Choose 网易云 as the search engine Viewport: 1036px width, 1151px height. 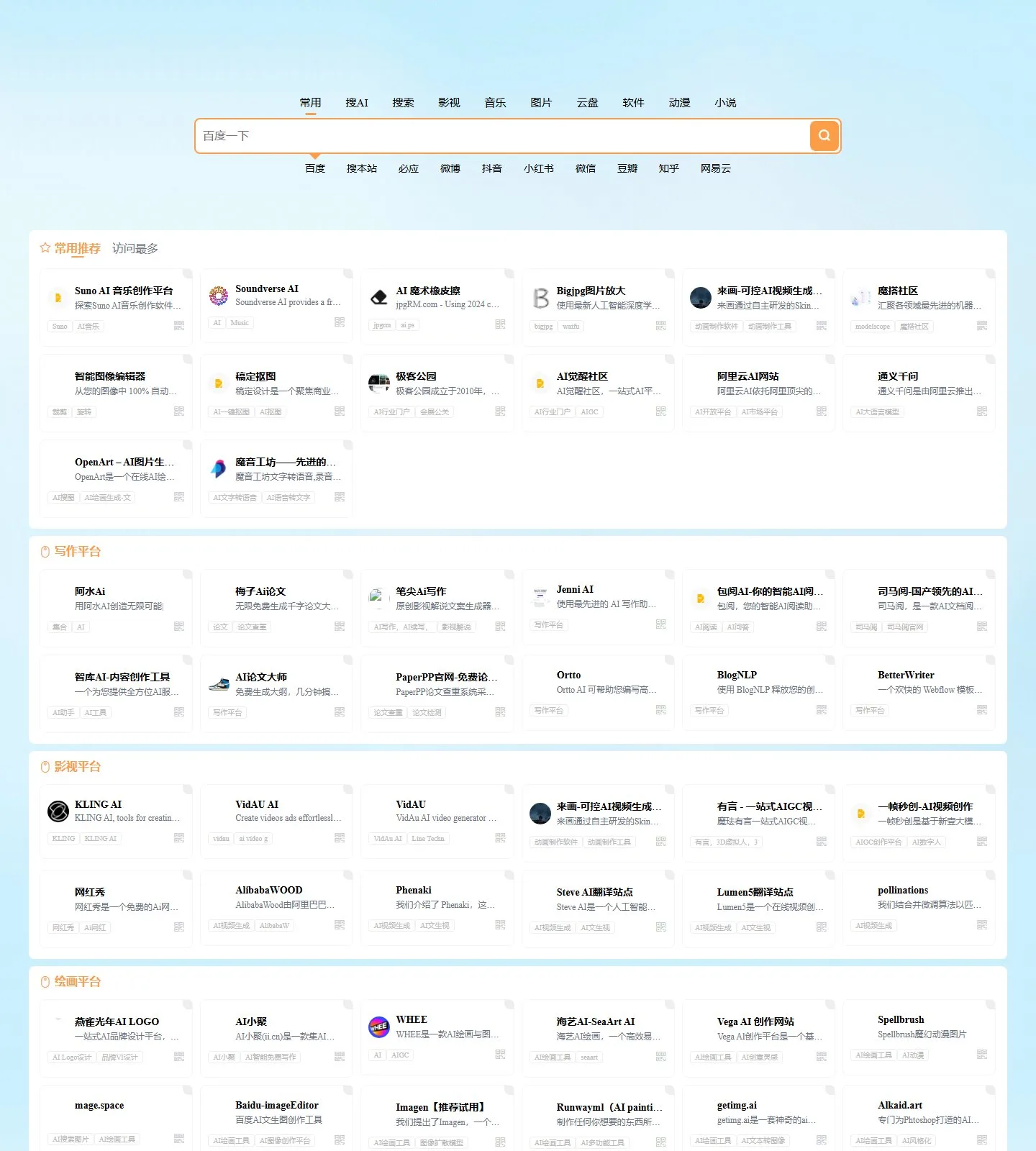pos(716,168)
